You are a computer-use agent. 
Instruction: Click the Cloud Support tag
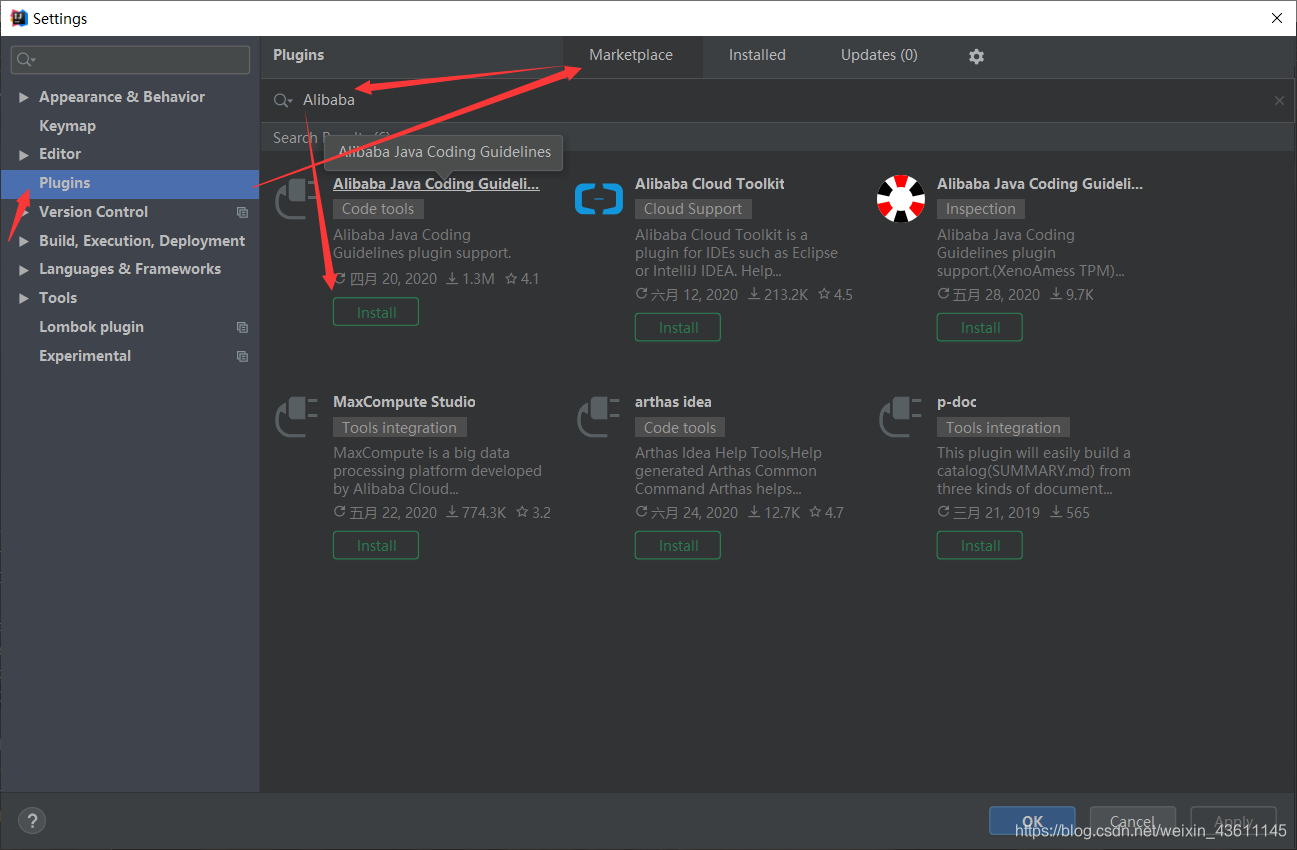point(693,209)
